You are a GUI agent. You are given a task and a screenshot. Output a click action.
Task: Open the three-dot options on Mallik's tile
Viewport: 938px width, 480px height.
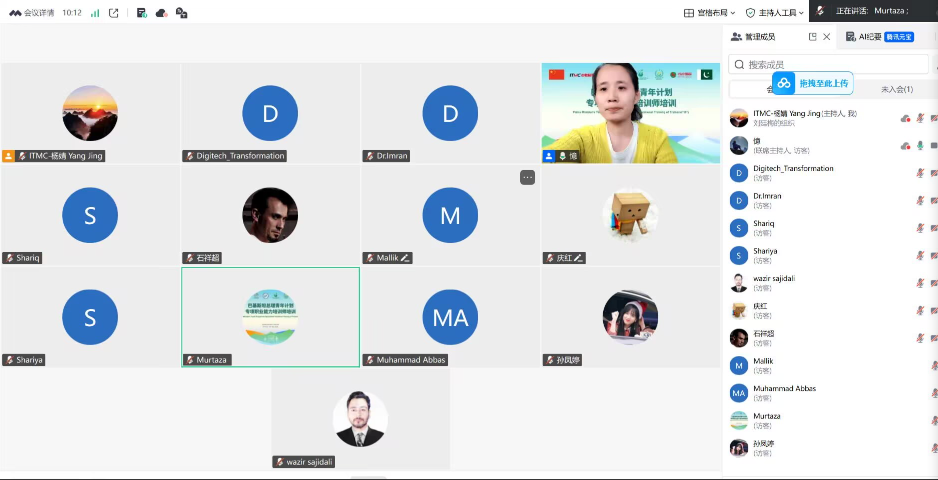pos(527,177)
